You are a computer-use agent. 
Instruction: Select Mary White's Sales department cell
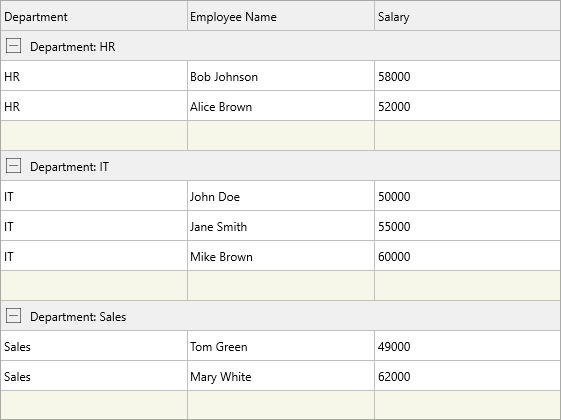94,376
